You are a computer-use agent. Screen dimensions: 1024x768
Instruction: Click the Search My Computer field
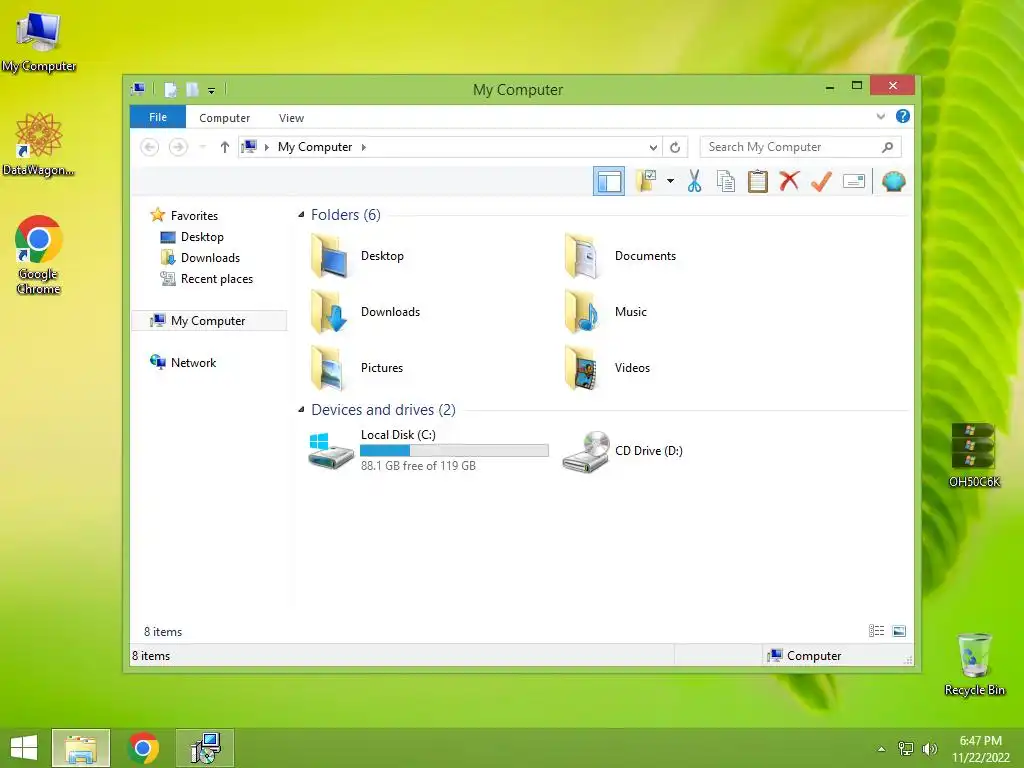pos(800,147)
